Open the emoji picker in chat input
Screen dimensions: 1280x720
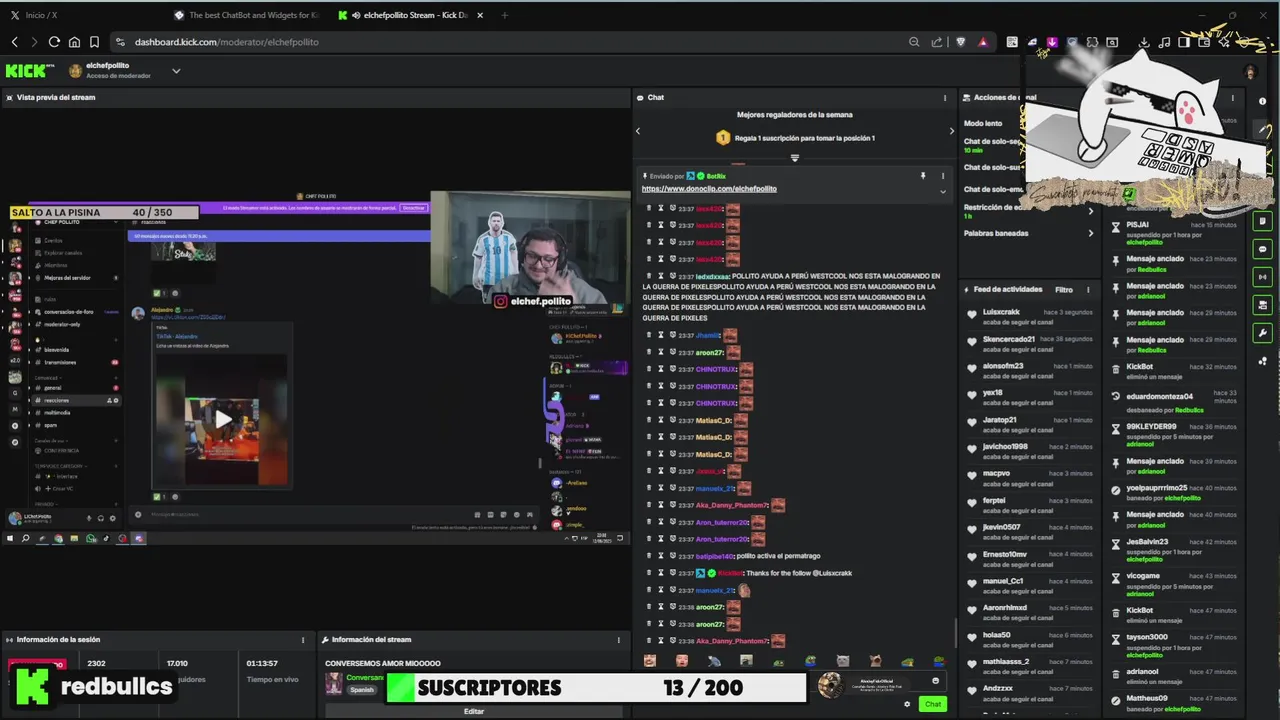tap(936, 681)
